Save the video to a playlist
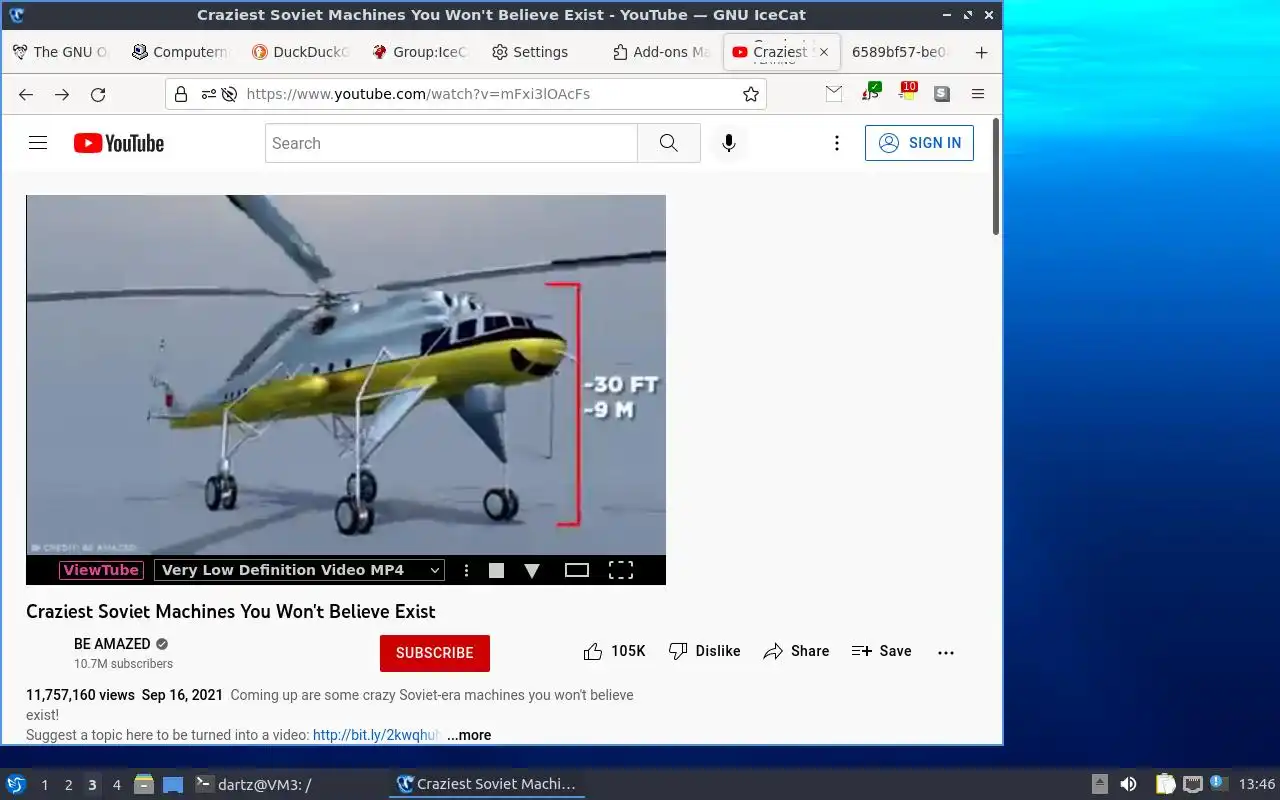1280x800 pixels. point(881,651)
